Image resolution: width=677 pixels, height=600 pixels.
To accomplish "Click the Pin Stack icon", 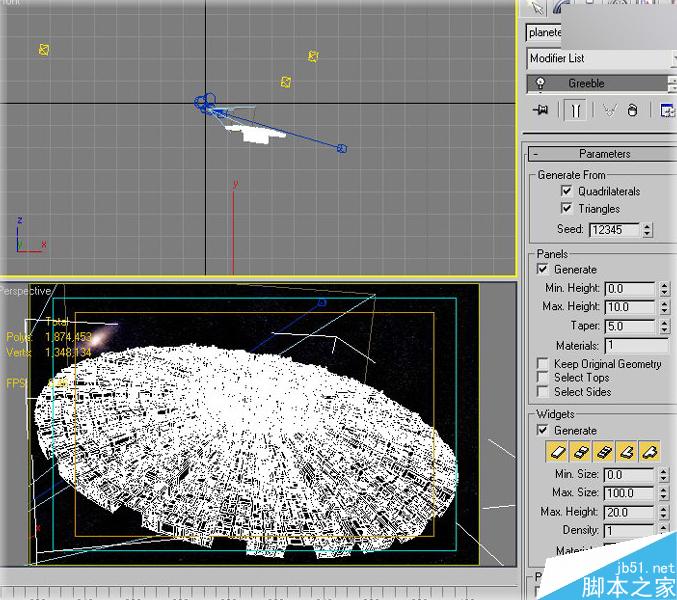I will point(541,110).
